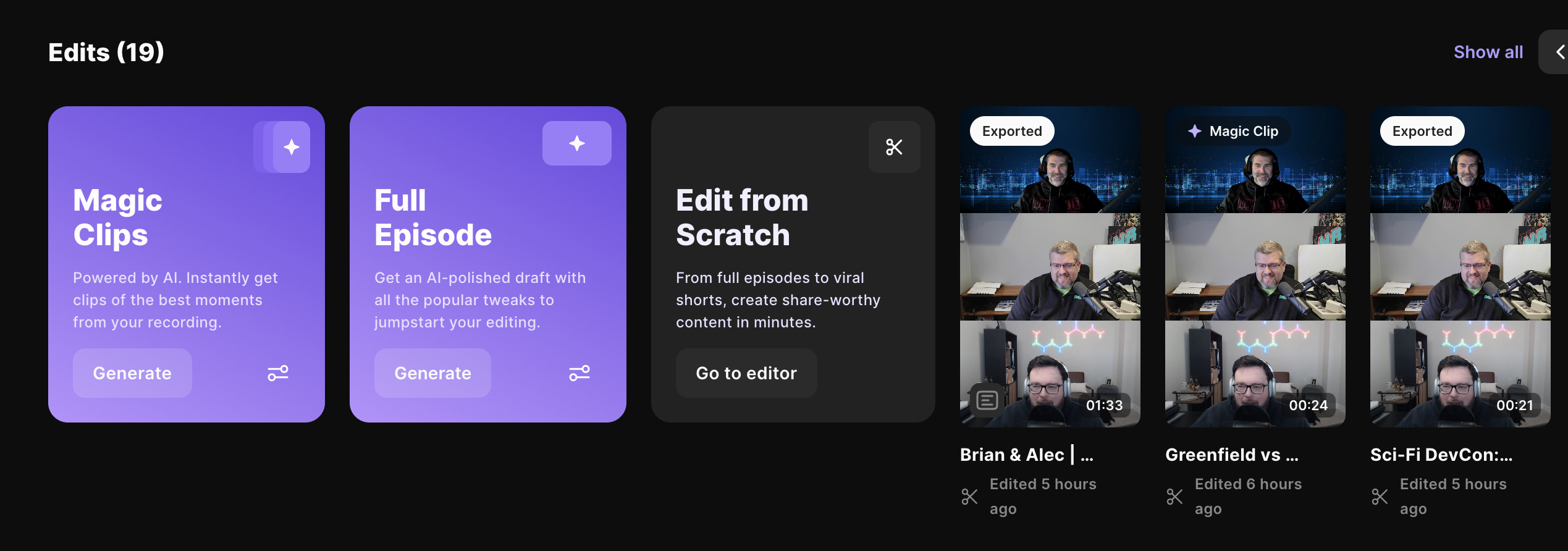The image size is (1568, 551).
Task: Click the Magic Clip badge on Greenfield thumbnail
Action: [1233, 131]
